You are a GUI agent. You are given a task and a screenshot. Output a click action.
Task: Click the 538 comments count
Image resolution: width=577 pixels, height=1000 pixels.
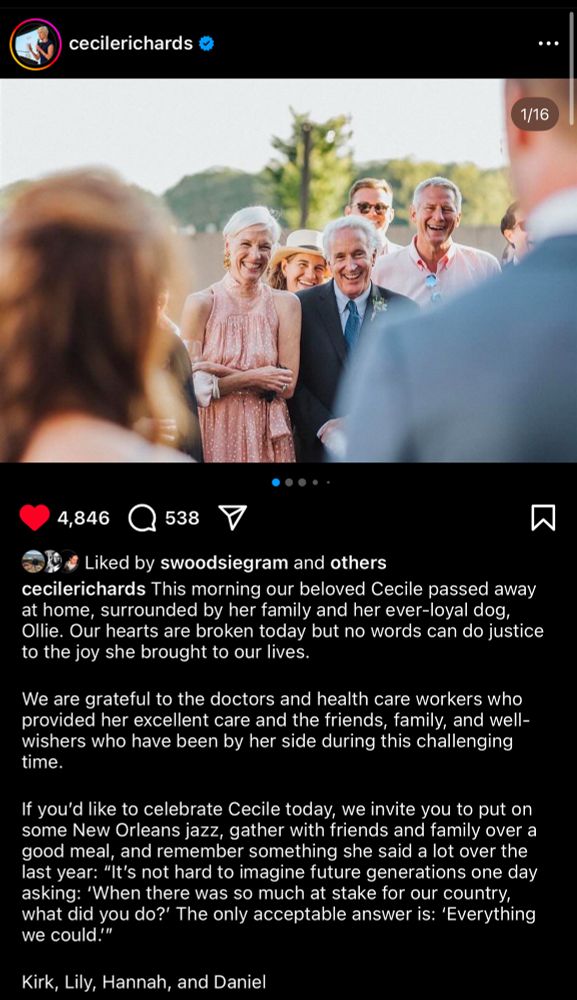[182, 518]
